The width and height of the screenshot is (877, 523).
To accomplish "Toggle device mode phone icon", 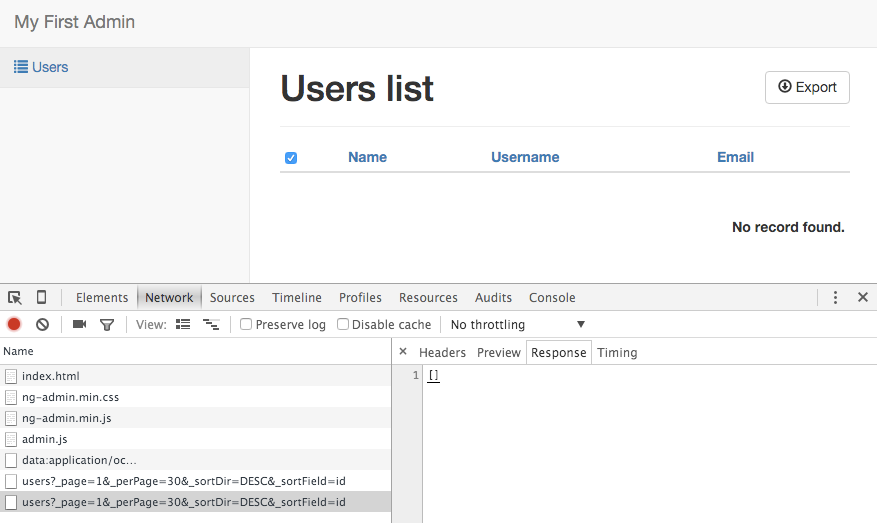I will [x=41, y=297].
